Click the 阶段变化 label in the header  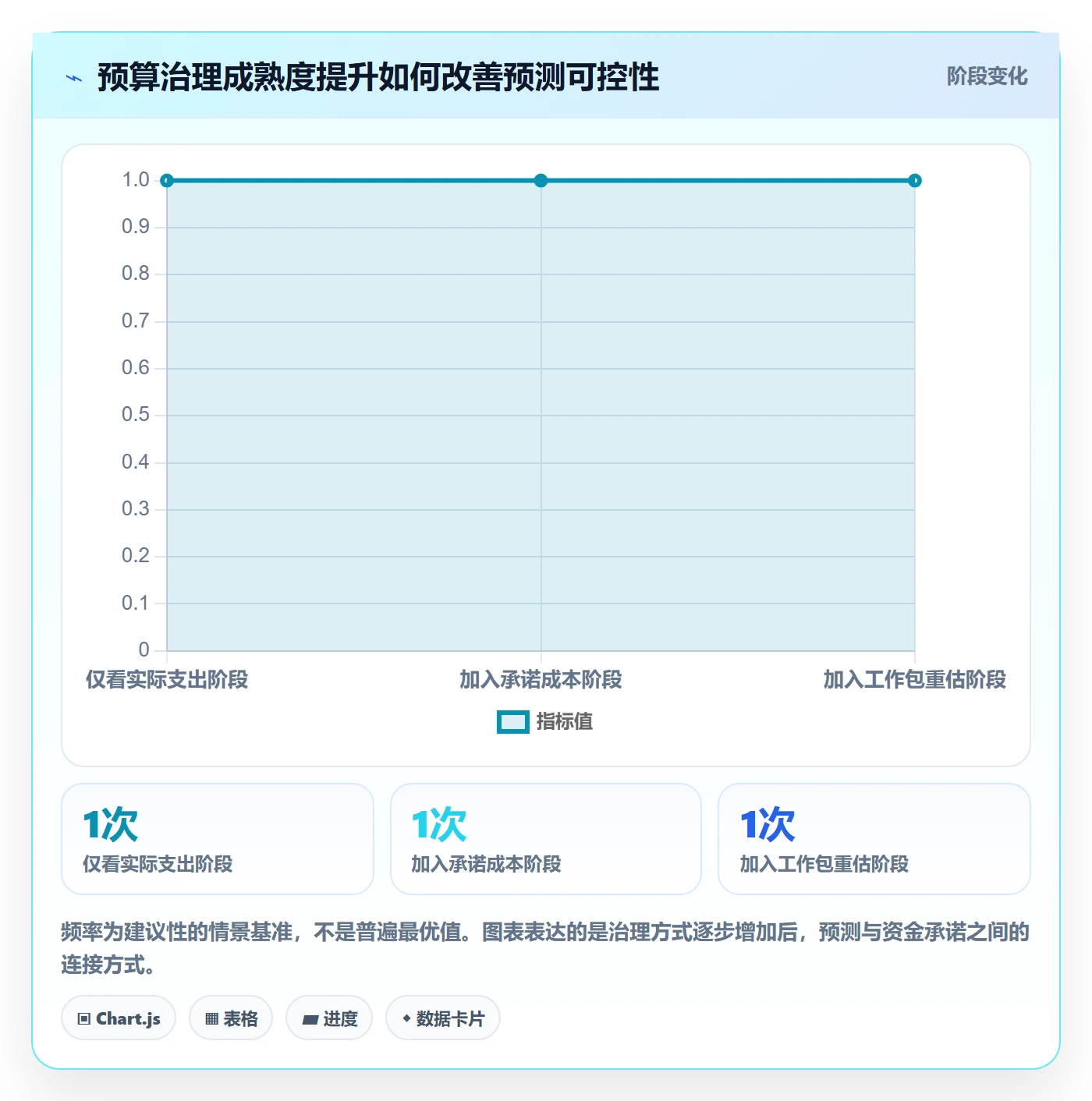(x=987, y=76)
